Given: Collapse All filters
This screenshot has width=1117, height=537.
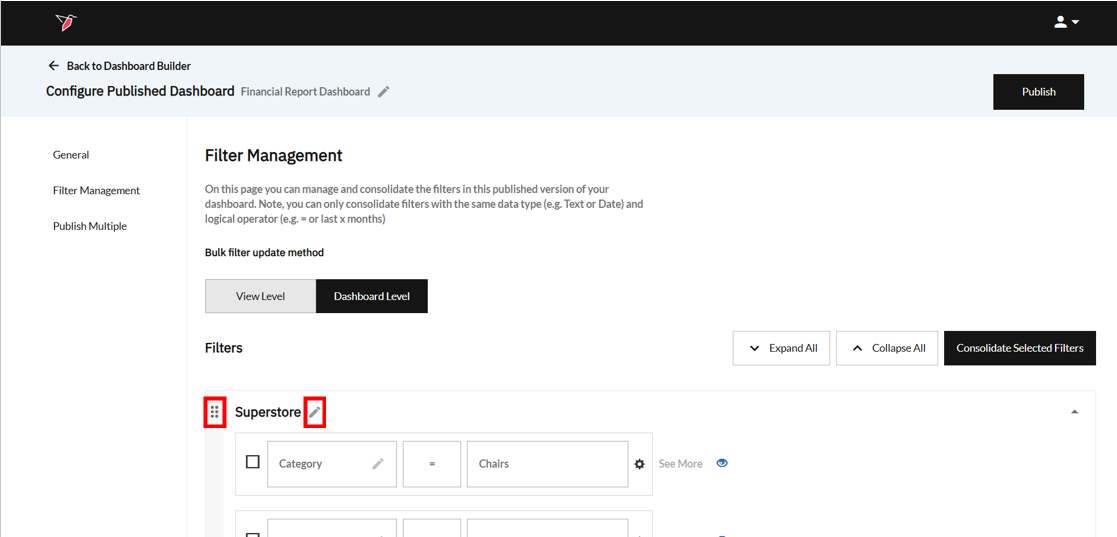Looking at the screenshot, I should [886, 348].
